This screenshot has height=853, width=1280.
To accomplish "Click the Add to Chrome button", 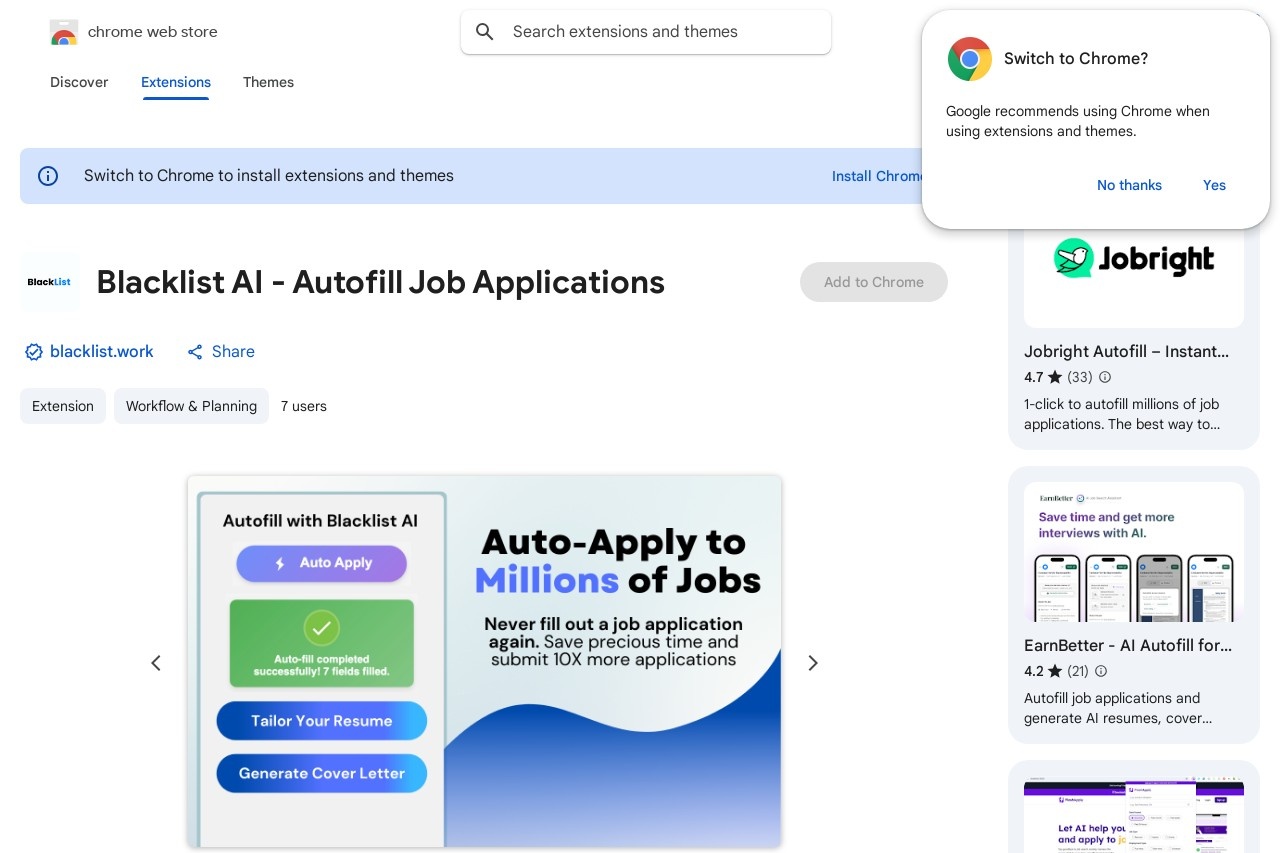I will pyautogui.click(x=874, y=282).
